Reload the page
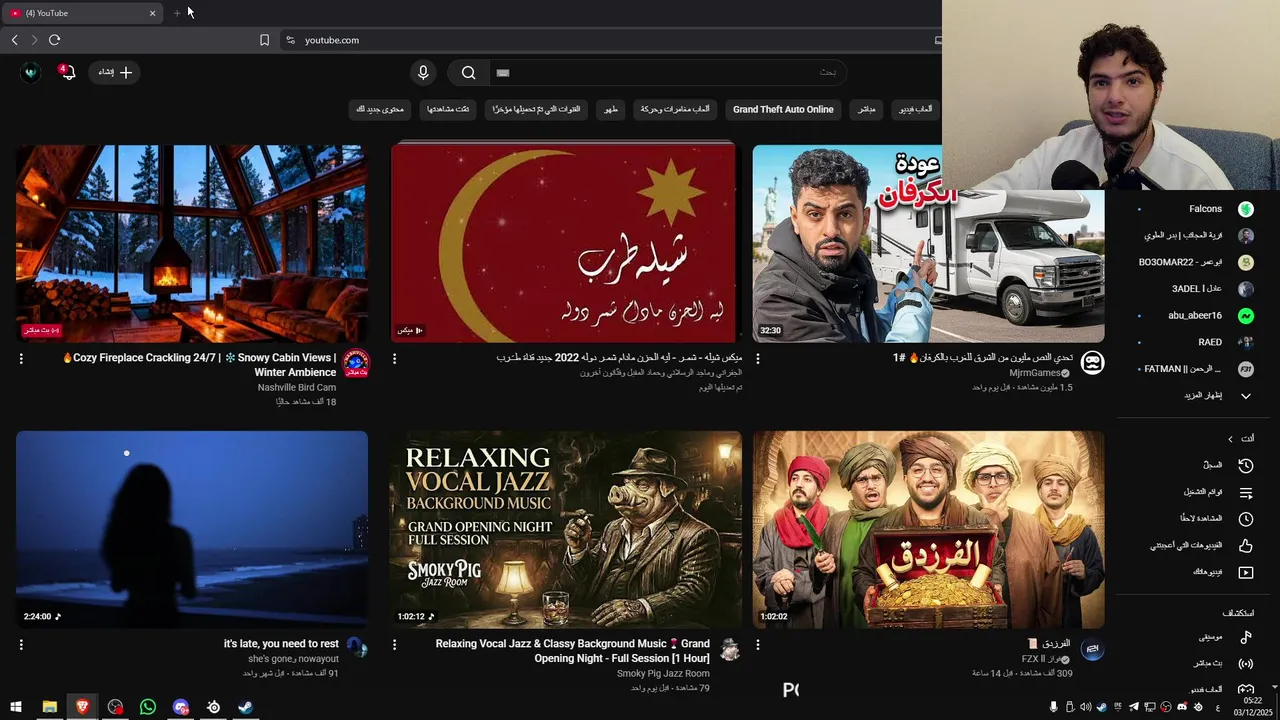The image size is (1280, 720). 54,40
